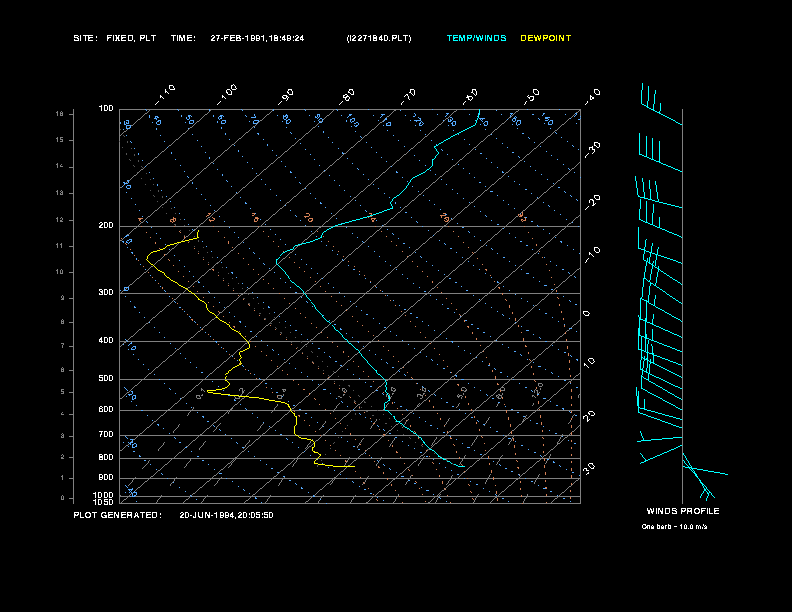
Task: Click the 3 km mark on altitude scale
Action: point(63,436)
